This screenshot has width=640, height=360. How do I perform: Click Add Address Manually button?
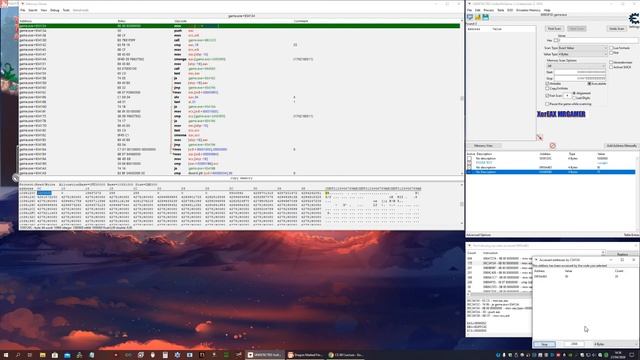621,146
